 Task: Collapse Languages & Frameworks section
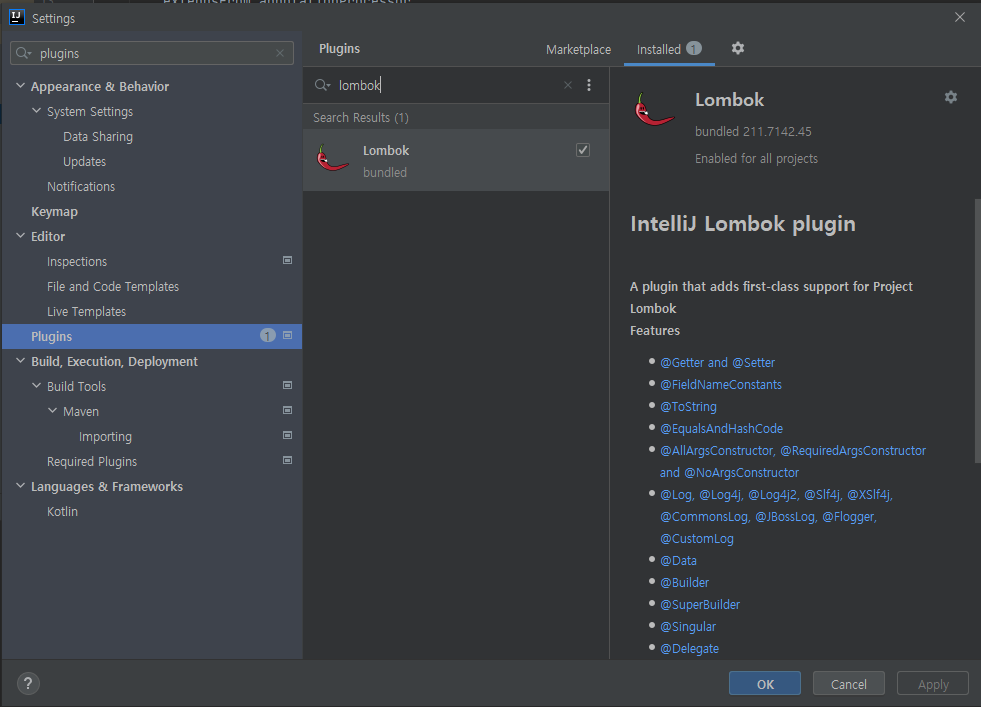[x=20, y=486]
